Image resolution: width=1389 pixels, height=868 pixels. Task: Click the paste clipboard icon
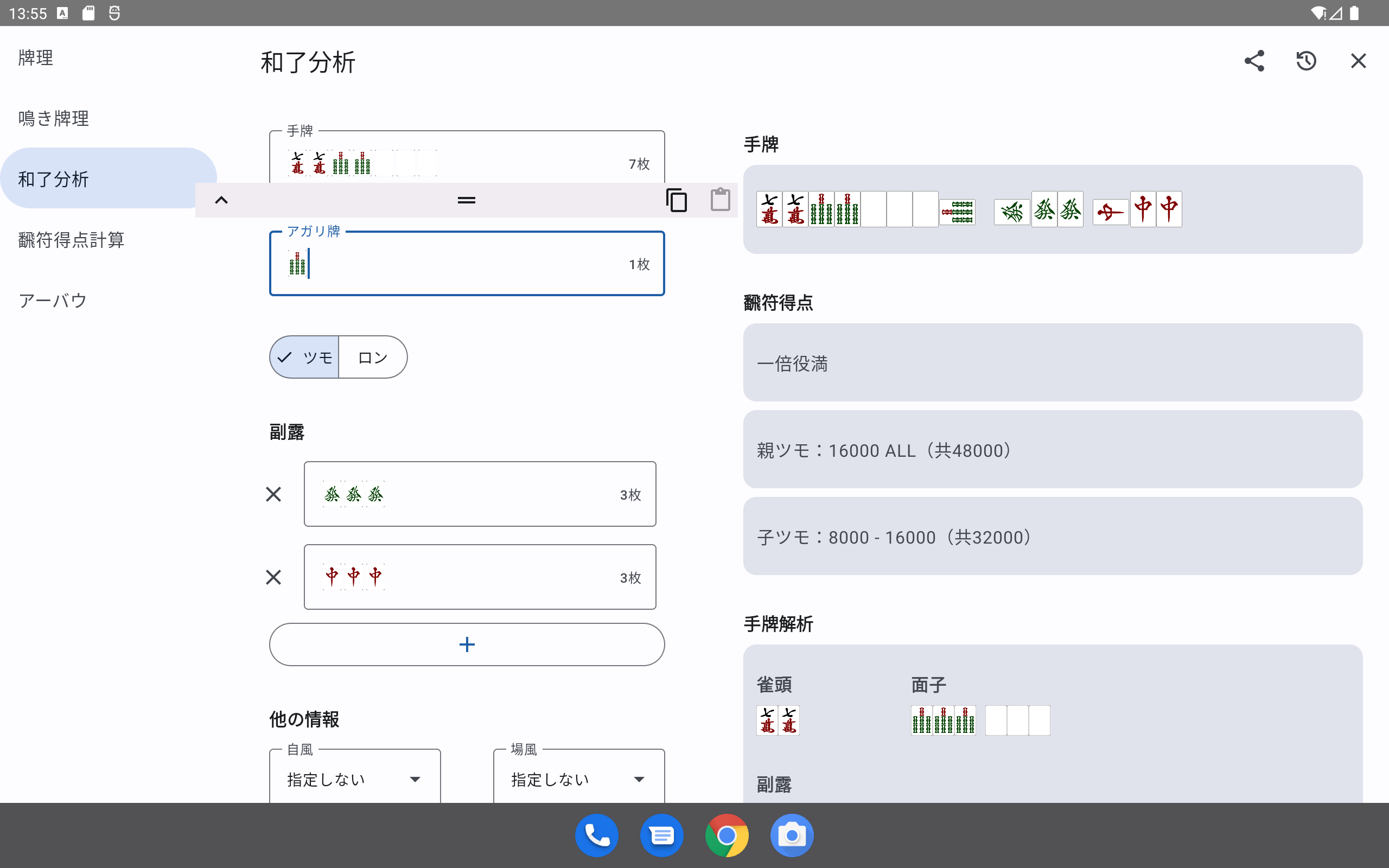[x=721, y=200]
